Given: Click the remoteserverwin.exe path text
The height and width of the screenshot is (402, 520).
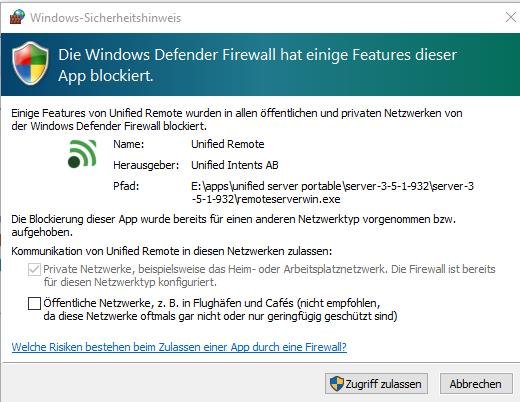Looking at the screenshot, I should point(332,192).
